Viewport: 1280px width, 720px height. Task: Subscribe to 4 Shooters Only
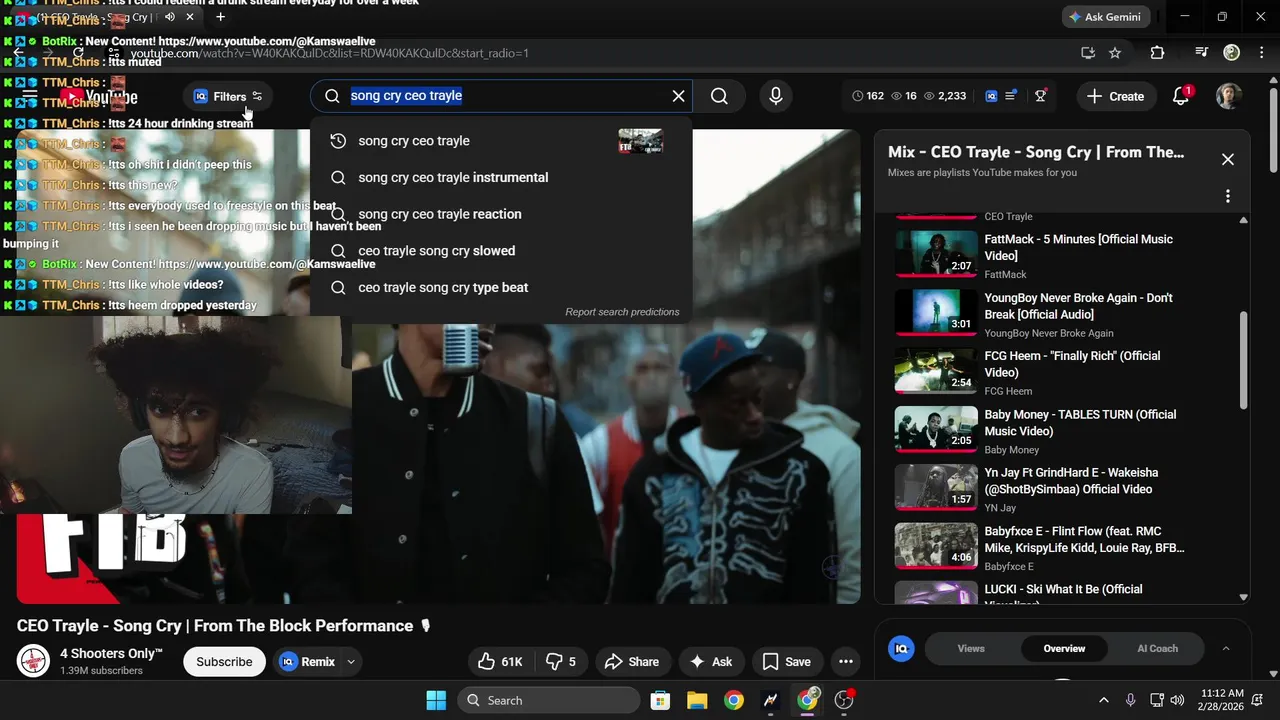pyautogui.click(x=224, y=661)
